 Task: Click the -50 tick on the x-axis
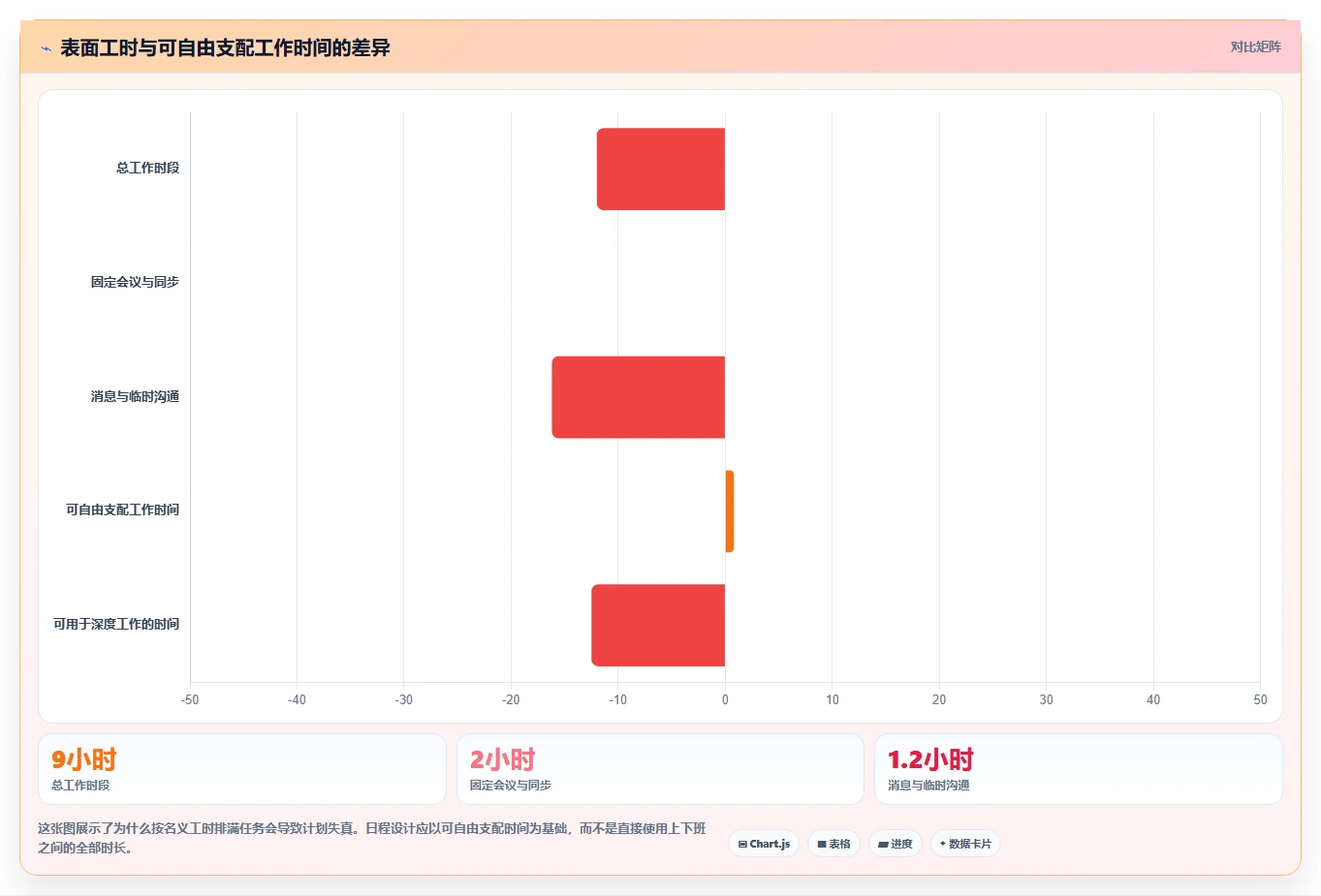click(x=190, y=699)
